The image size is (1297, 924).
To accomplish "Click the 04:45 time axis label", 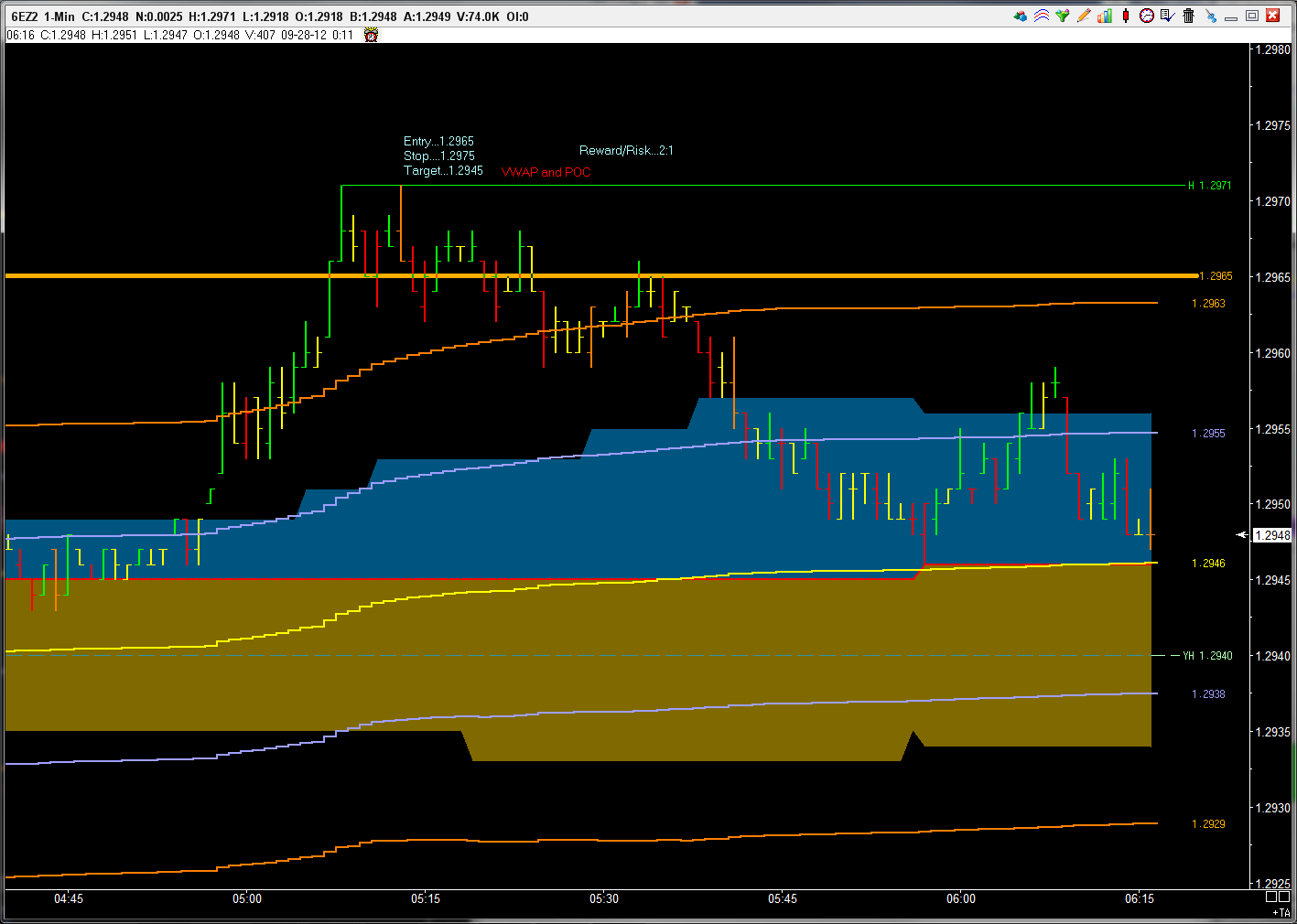I will coord(69,898).
